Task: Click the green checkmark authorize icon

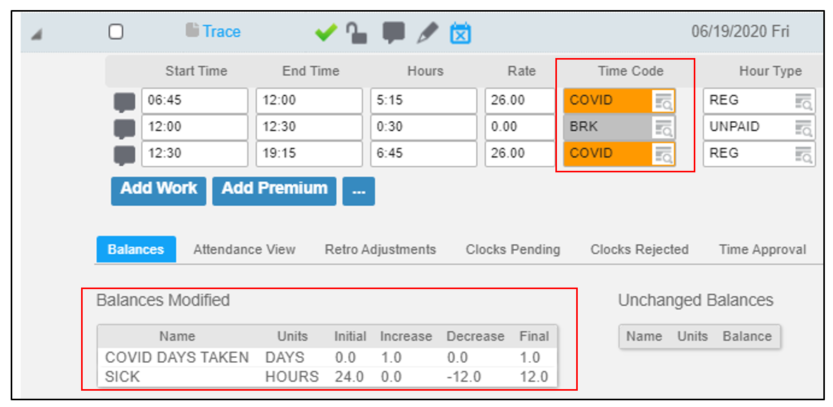Action: coord(326,33)
